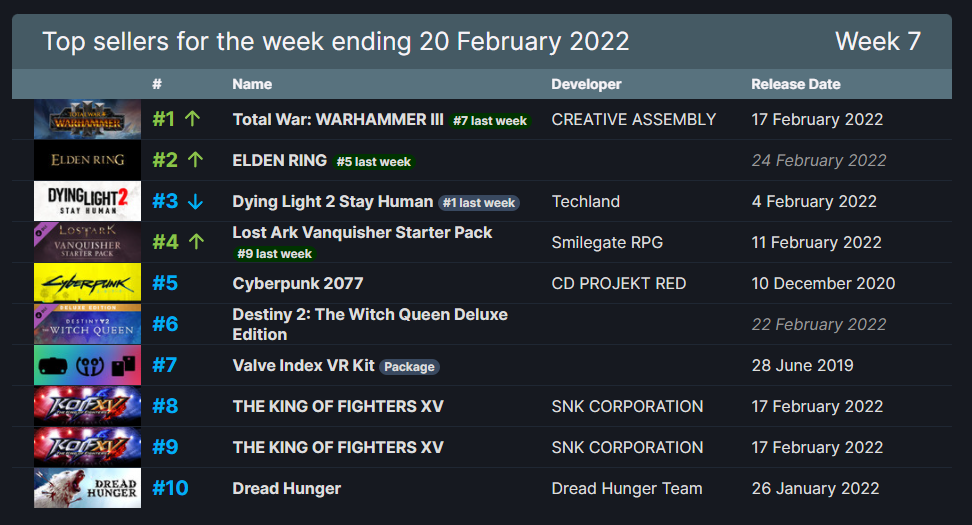This screenshot has width=972, height=525.
Task: Click the Dying Light 2 thumbnail image
Action: point(87,201)
